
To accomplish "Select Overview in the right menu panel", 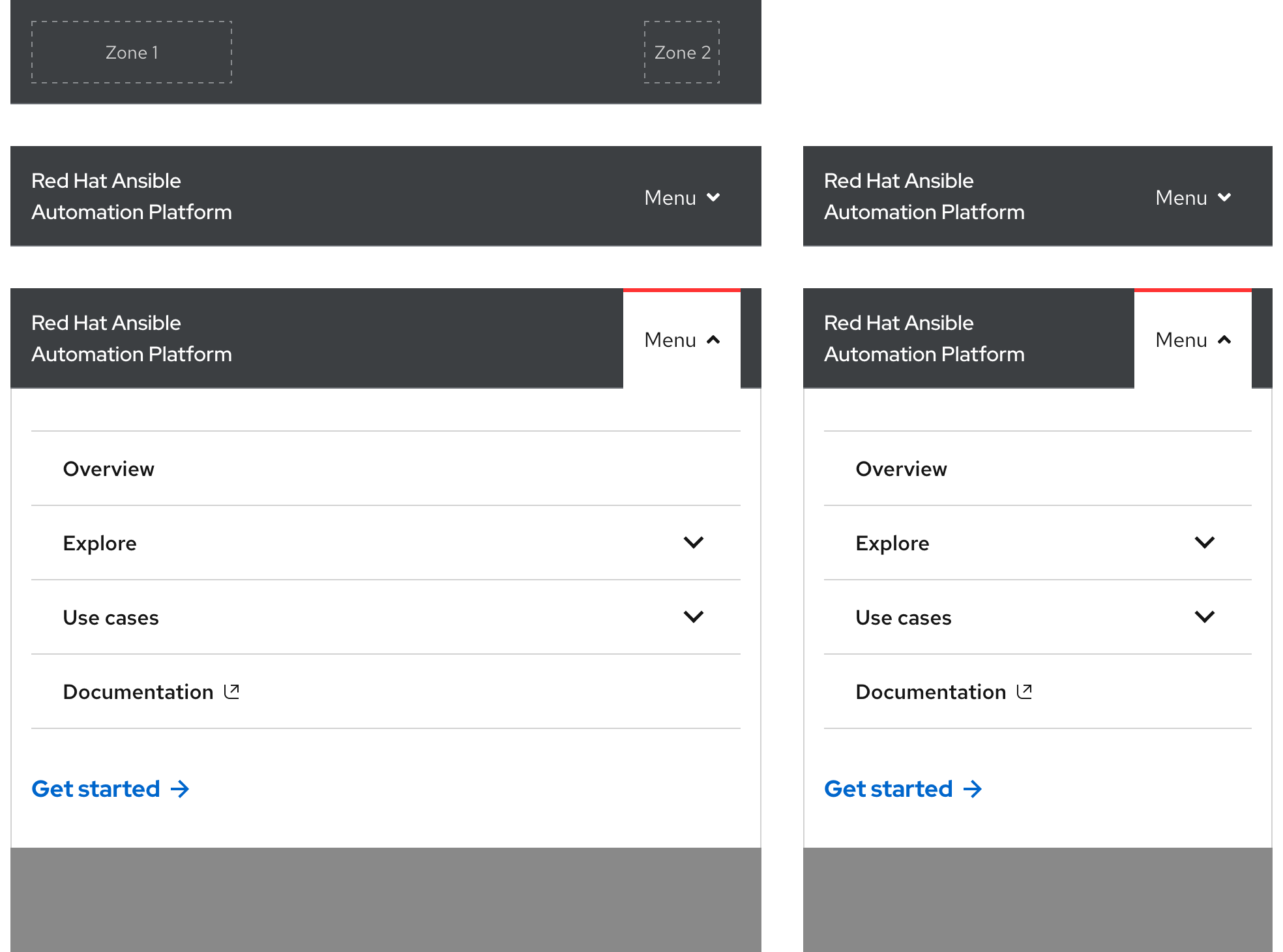I will tap(901, 469).
